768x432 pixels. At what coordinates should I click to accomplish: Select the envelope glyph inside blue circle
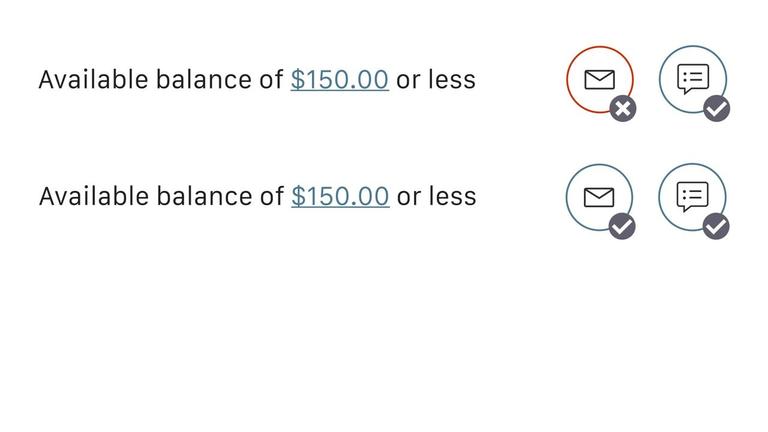pyautogui.click(x=598, y=197)
